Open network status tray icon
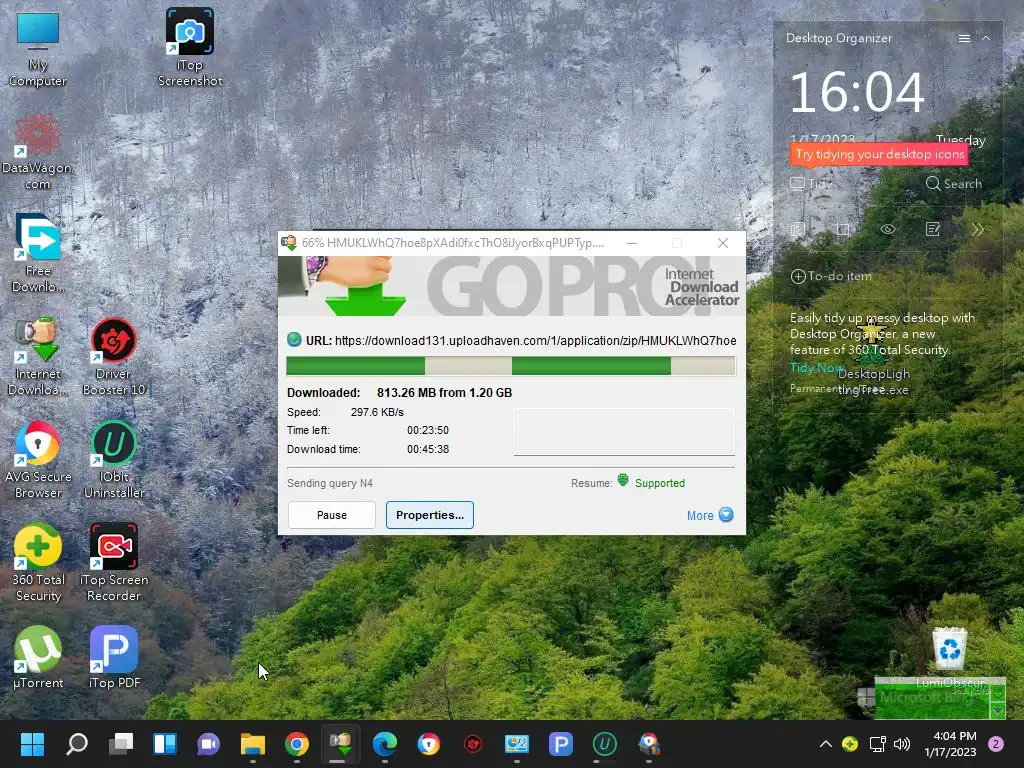1024x768 pixels. click(x=877, y=744)
